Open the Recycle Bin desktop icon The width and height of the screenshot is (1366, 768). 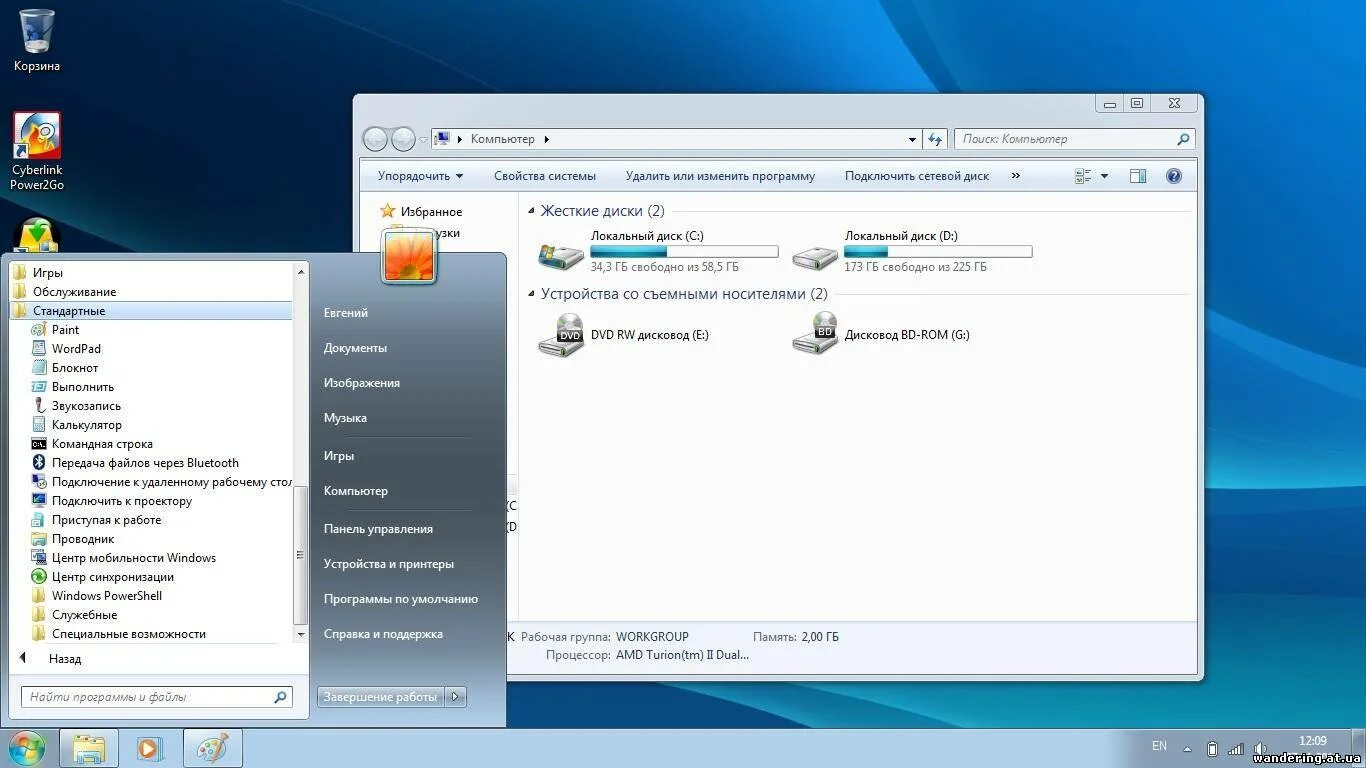pyautogui.click(x=37, y=40)
